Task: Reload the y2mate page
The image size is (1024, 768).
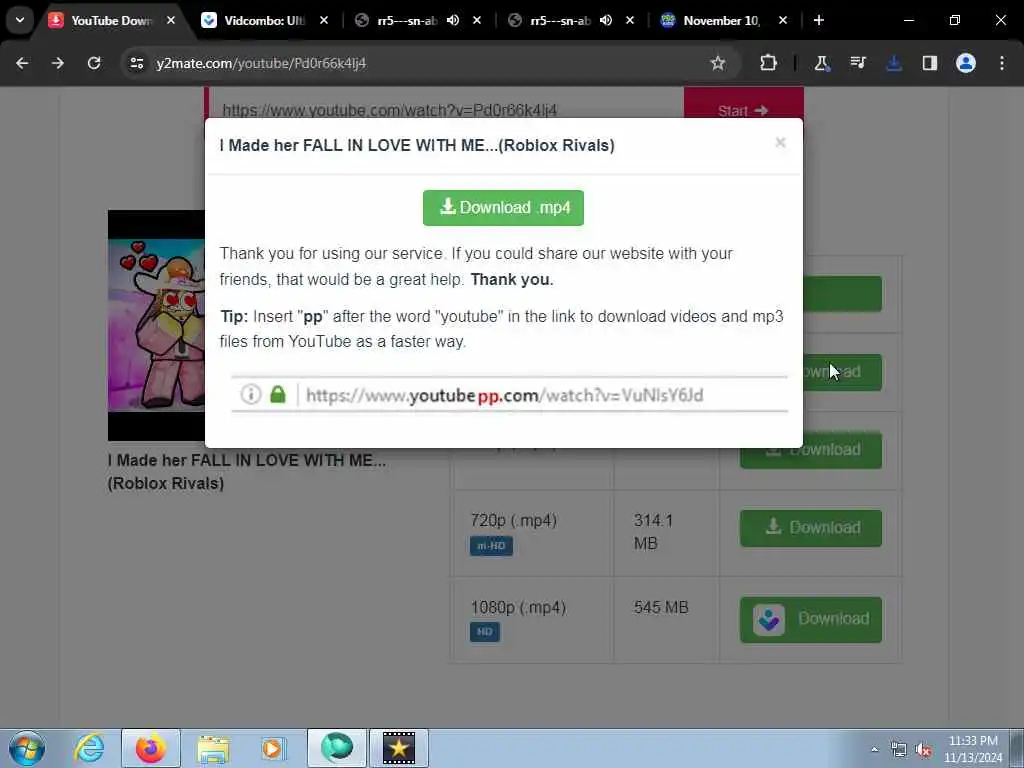Action: tap(94, 63)
